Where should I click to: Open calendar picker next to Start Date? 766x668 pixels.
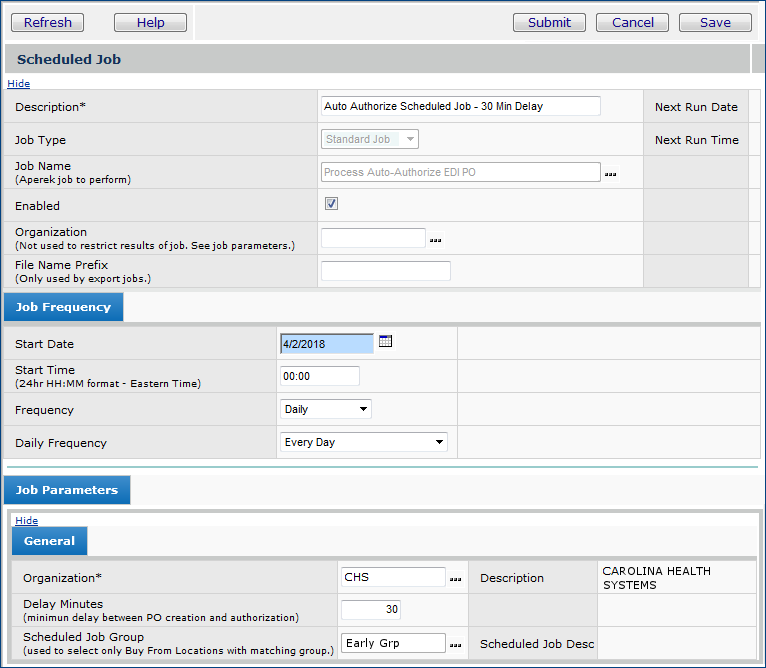pos(386,342)
